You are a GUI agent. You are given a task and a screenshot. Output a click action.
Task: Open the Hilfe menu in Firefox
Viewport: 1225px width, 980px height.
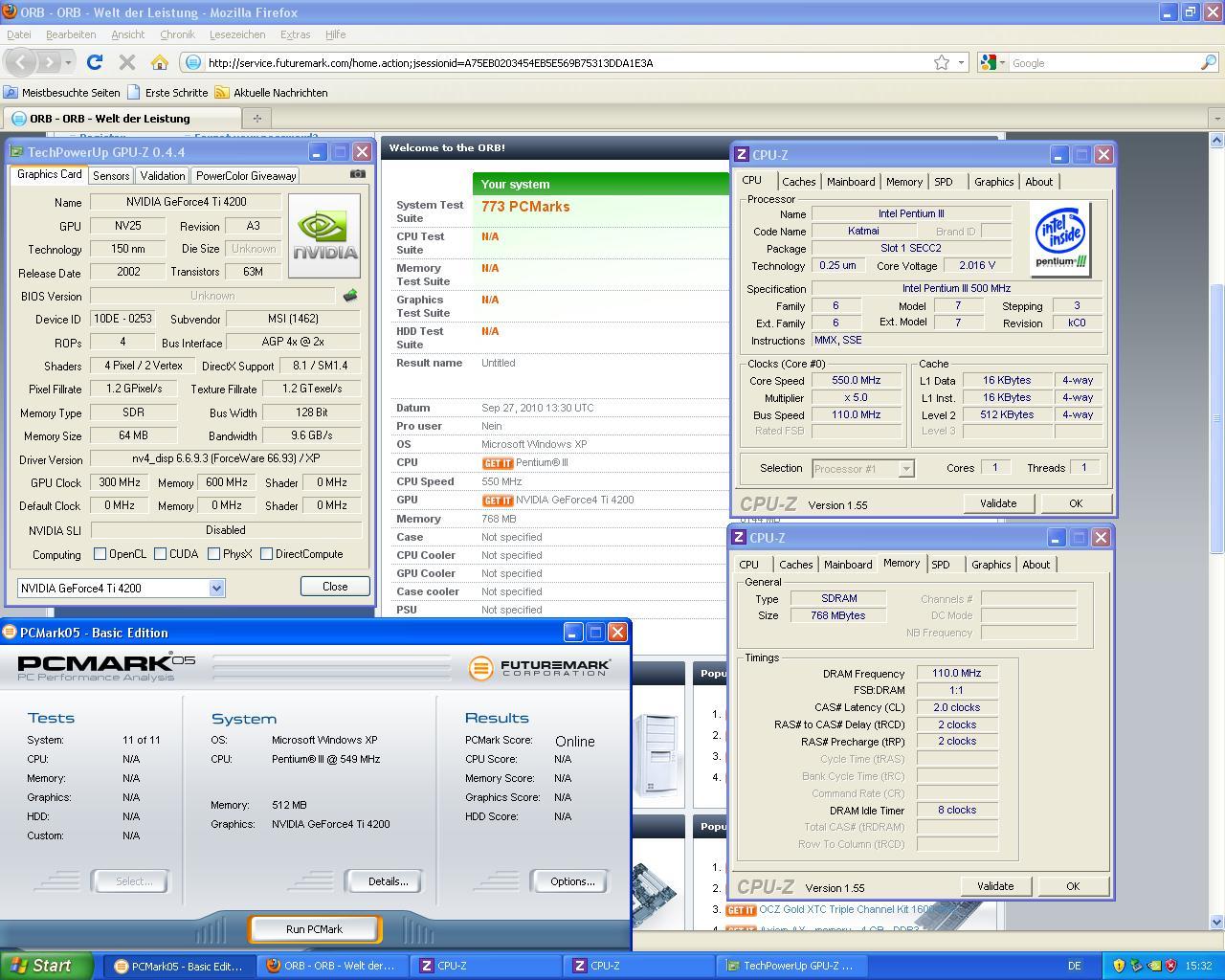pyautogui.click(x=335, y=34)
